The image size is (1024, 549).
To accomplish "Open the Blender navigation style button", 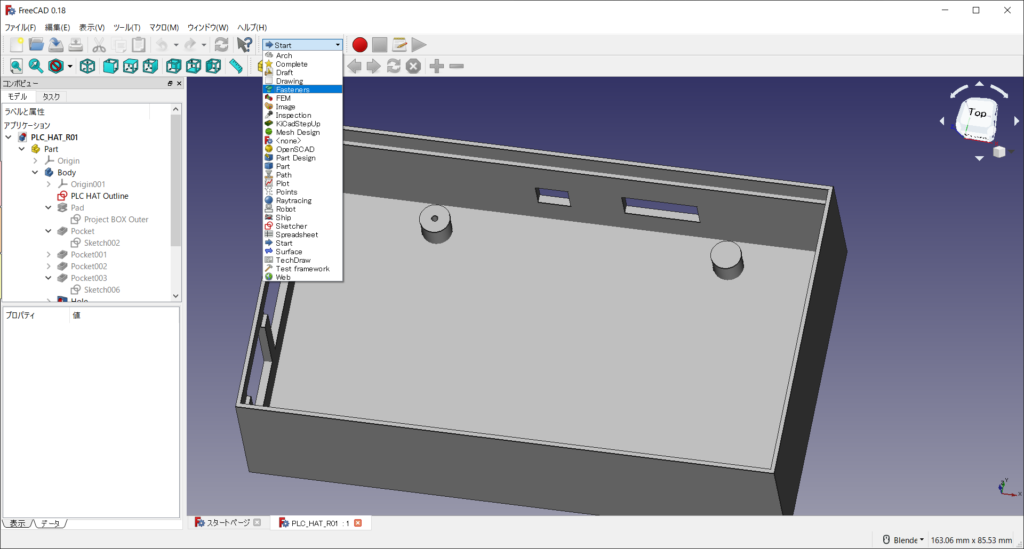I will click(901, 540).
